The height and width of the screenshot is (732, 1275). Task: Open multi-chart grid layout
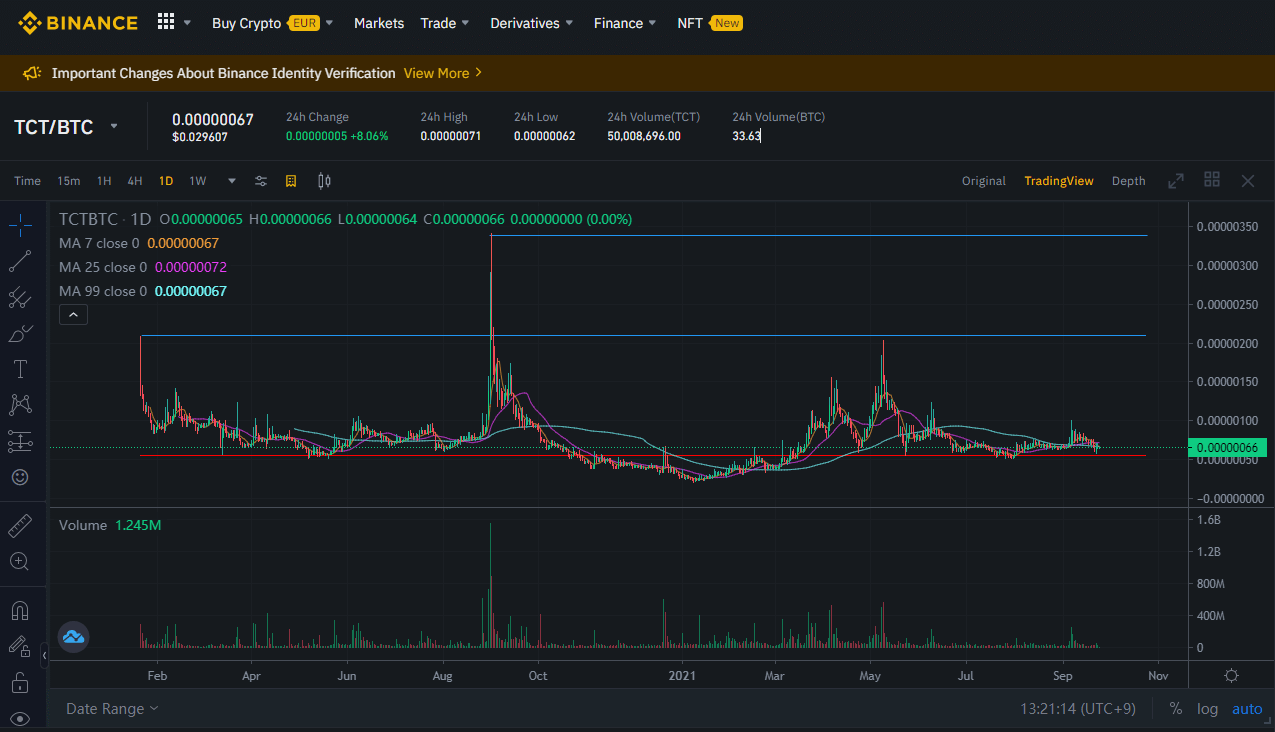coord(1212,180)
